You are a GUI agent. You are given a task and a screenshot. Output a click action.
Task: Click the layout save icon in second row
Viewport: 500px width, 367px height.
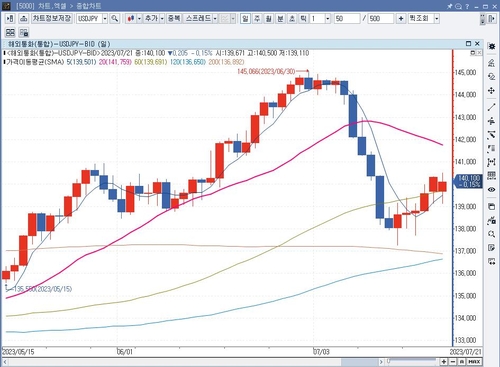[x=24, y=32]
